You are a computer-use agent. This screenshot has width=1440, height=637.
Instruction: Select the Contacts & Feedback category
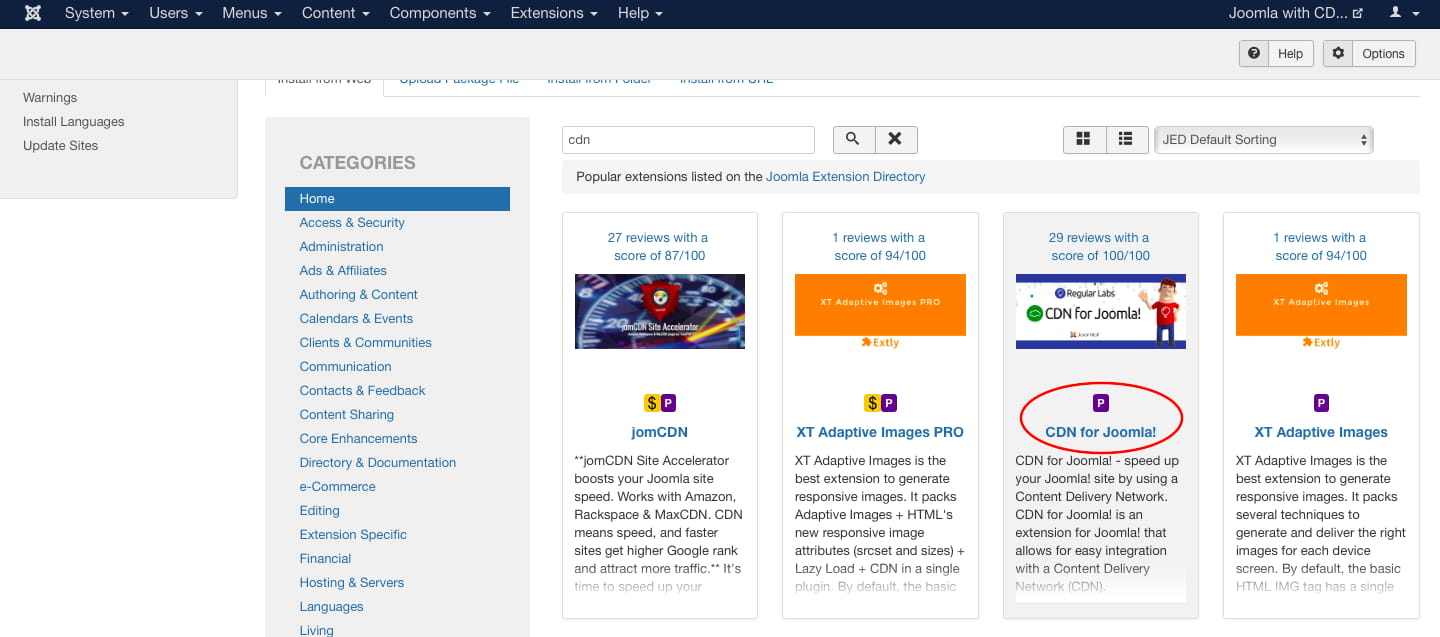tap(362, 390)
